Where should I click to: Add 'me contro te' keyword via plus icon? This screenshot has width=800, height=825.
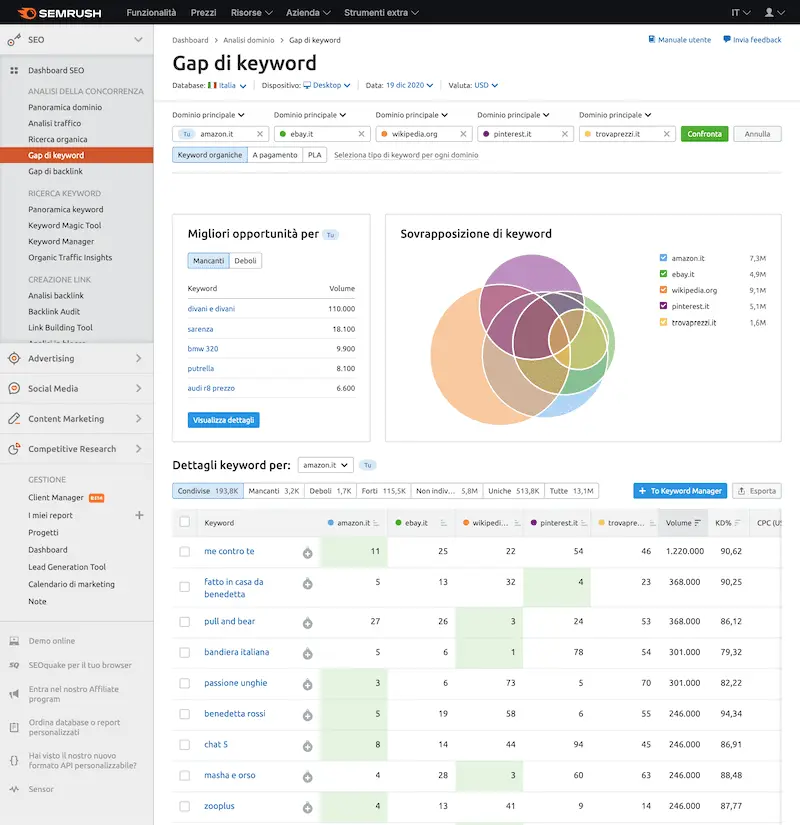307,553
